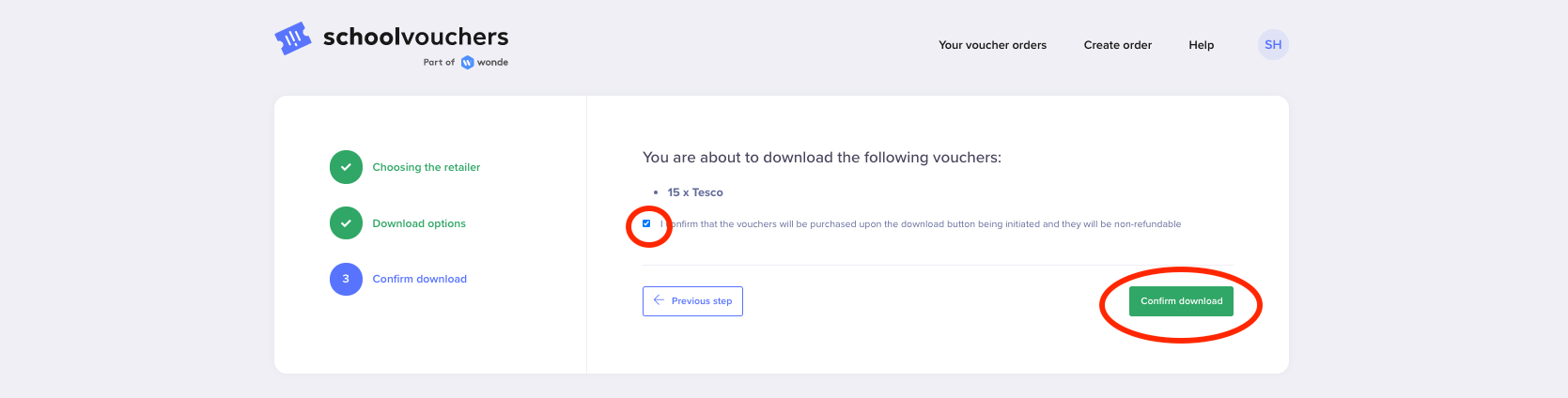
Task: Select the Choosing the retailer step label
Action: click(427, 167)
